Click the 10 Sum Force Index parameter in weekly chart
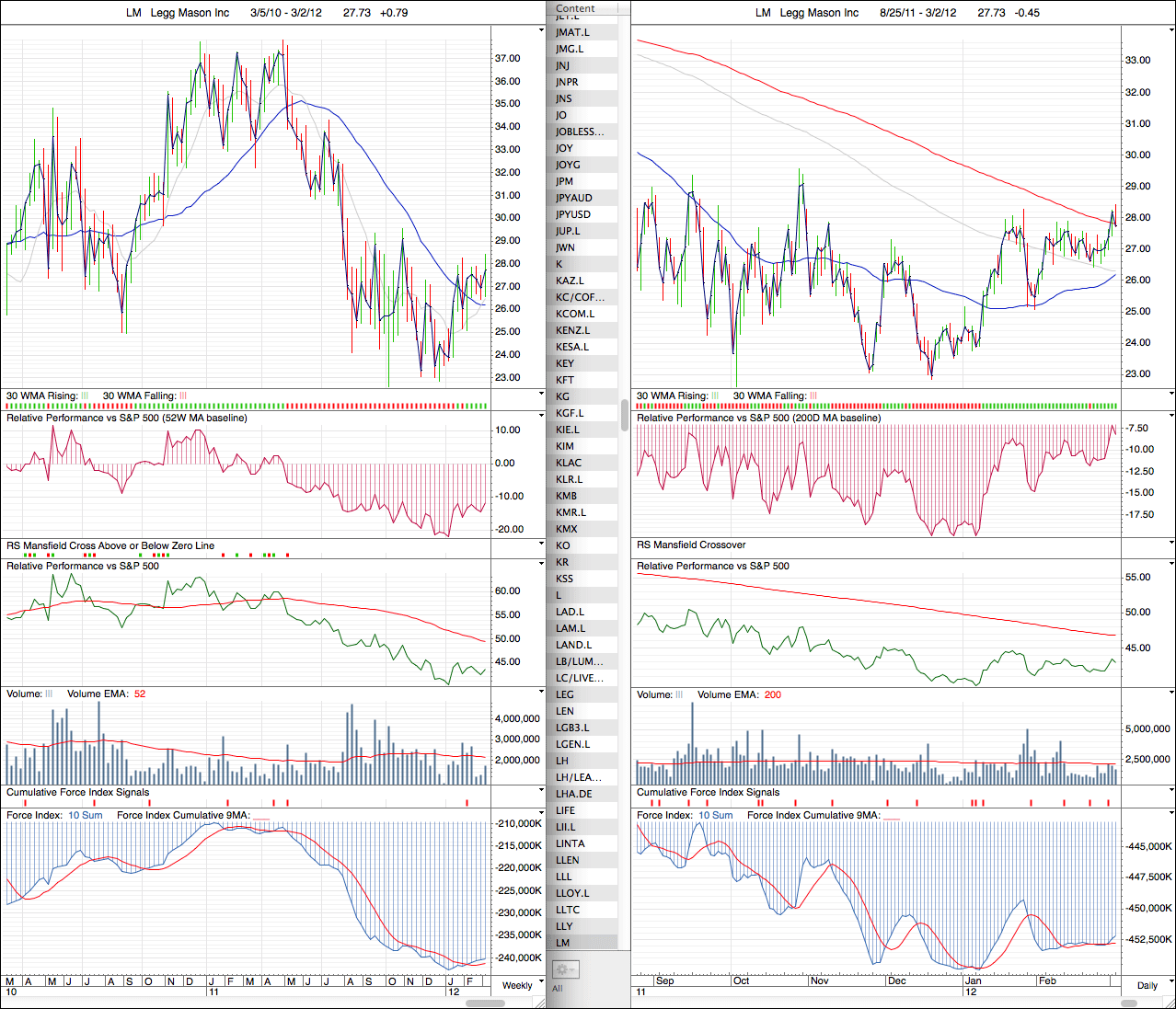This screenshot has height=1009, width=1176. click(85, 816)
